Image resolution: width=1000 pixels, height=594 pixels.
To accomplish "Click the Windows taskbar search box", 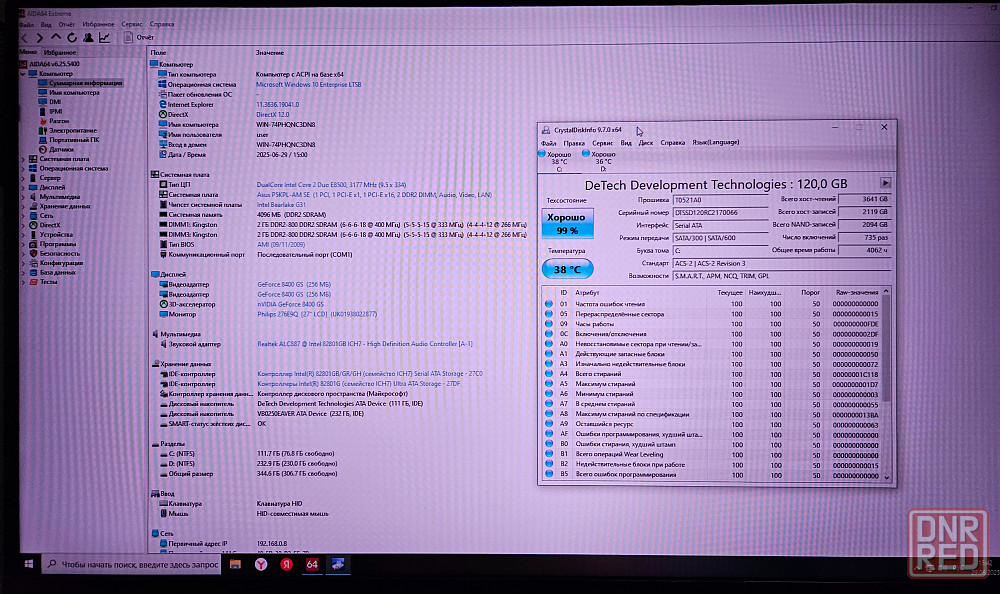I will [132, 564].
